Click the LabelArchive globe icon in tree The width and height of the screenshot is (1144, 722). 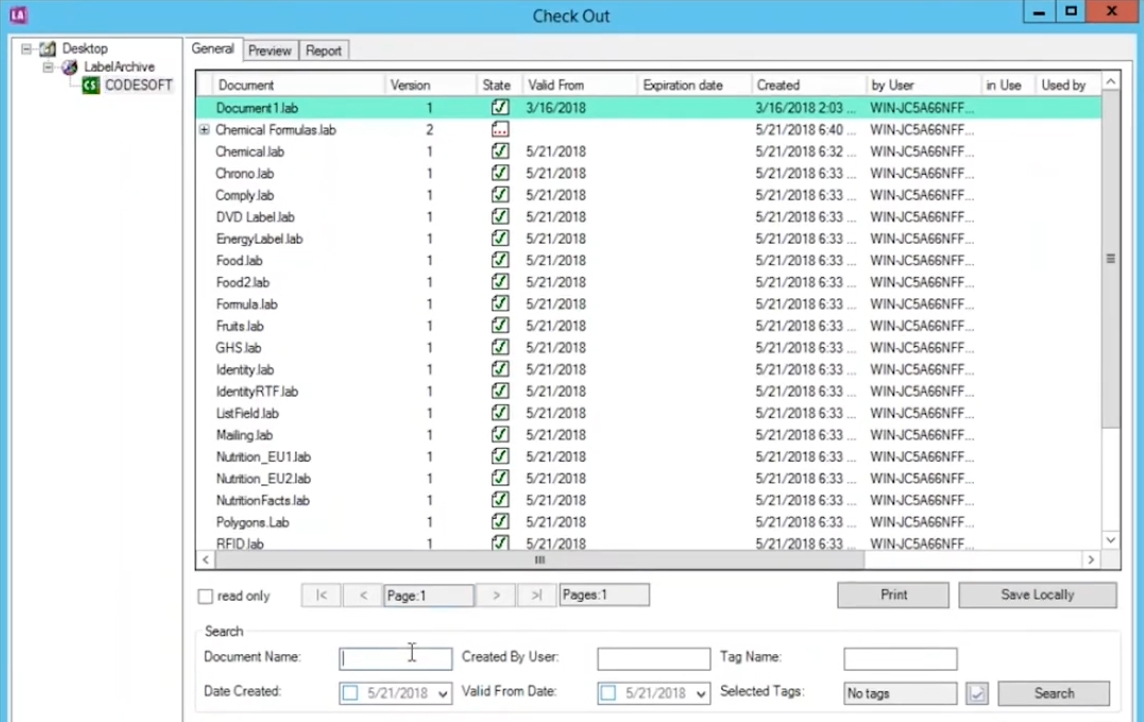[x=69, y=67]
